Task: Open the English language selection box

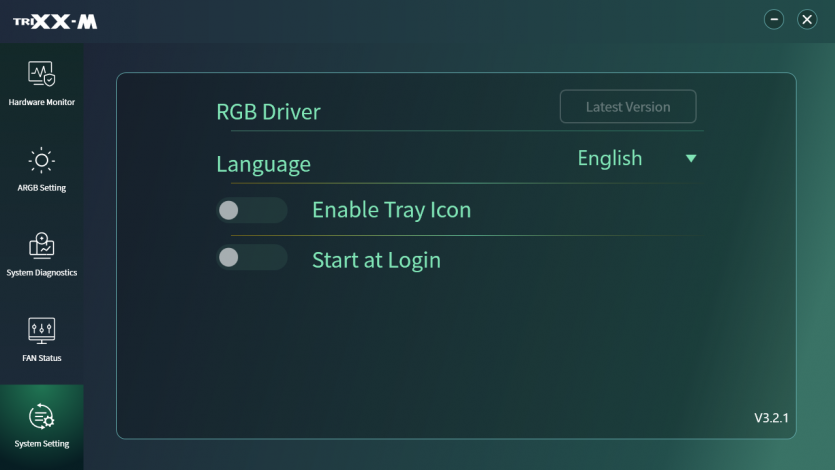Action: coord(610,159)
